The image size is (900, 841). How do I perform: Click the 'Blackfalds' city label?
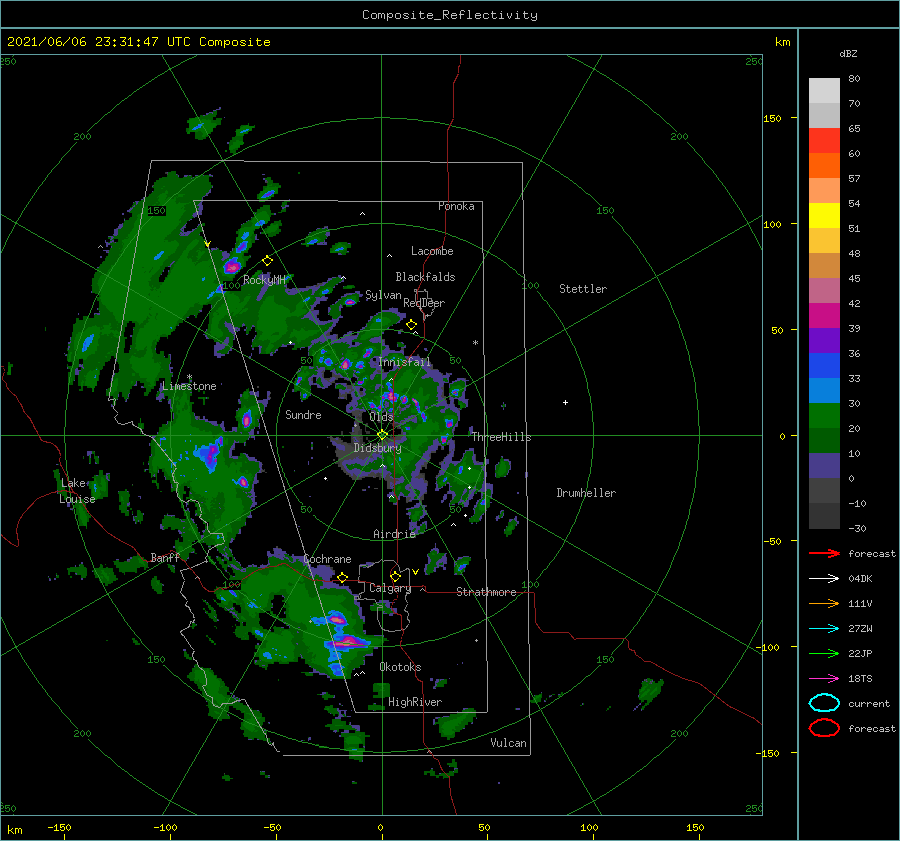[425, 277]
